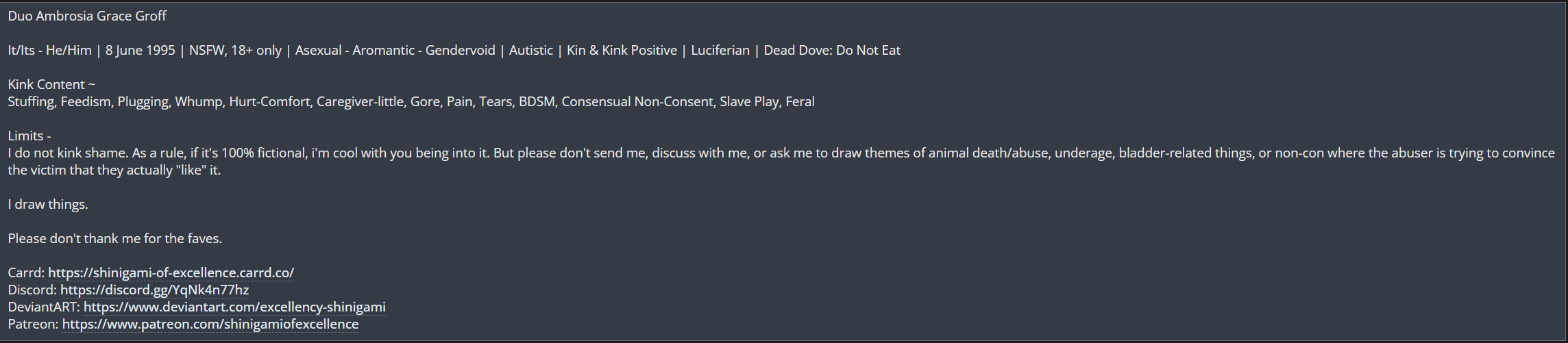Click the 'Carrd:' label
Viewport: 1568px width, 343px height.
[x=26, y=272]
